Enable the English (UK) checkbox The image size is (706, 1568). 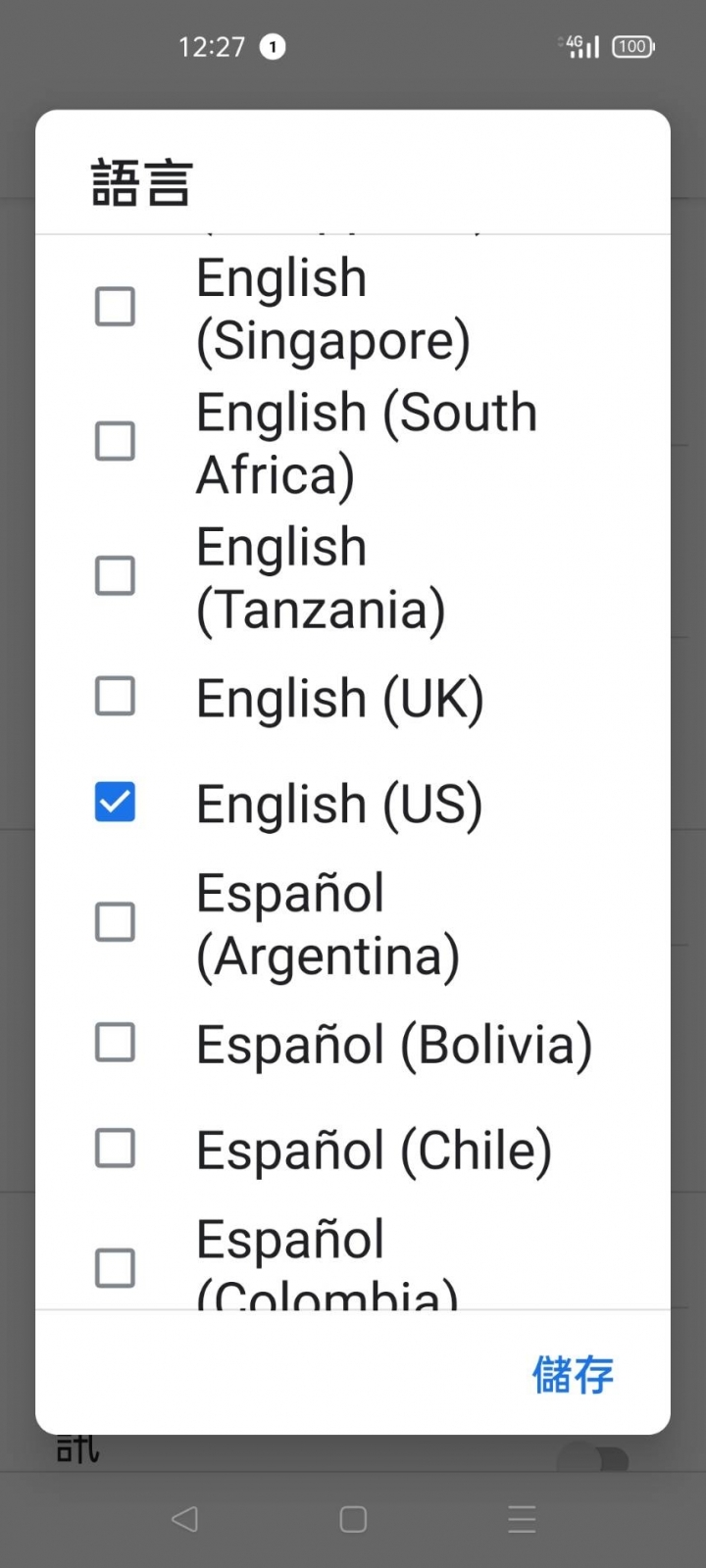click(115, 697)
